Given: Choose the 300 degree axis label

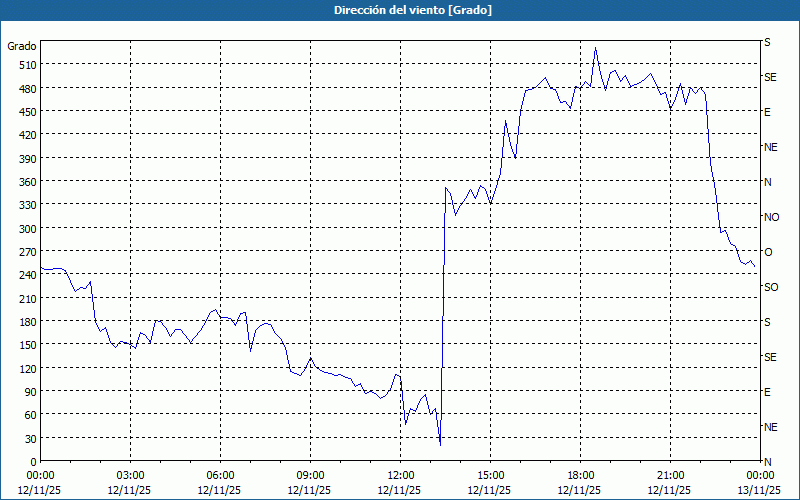Looking at the screenshot, I should pyautogui.click(x=28, y=229).
